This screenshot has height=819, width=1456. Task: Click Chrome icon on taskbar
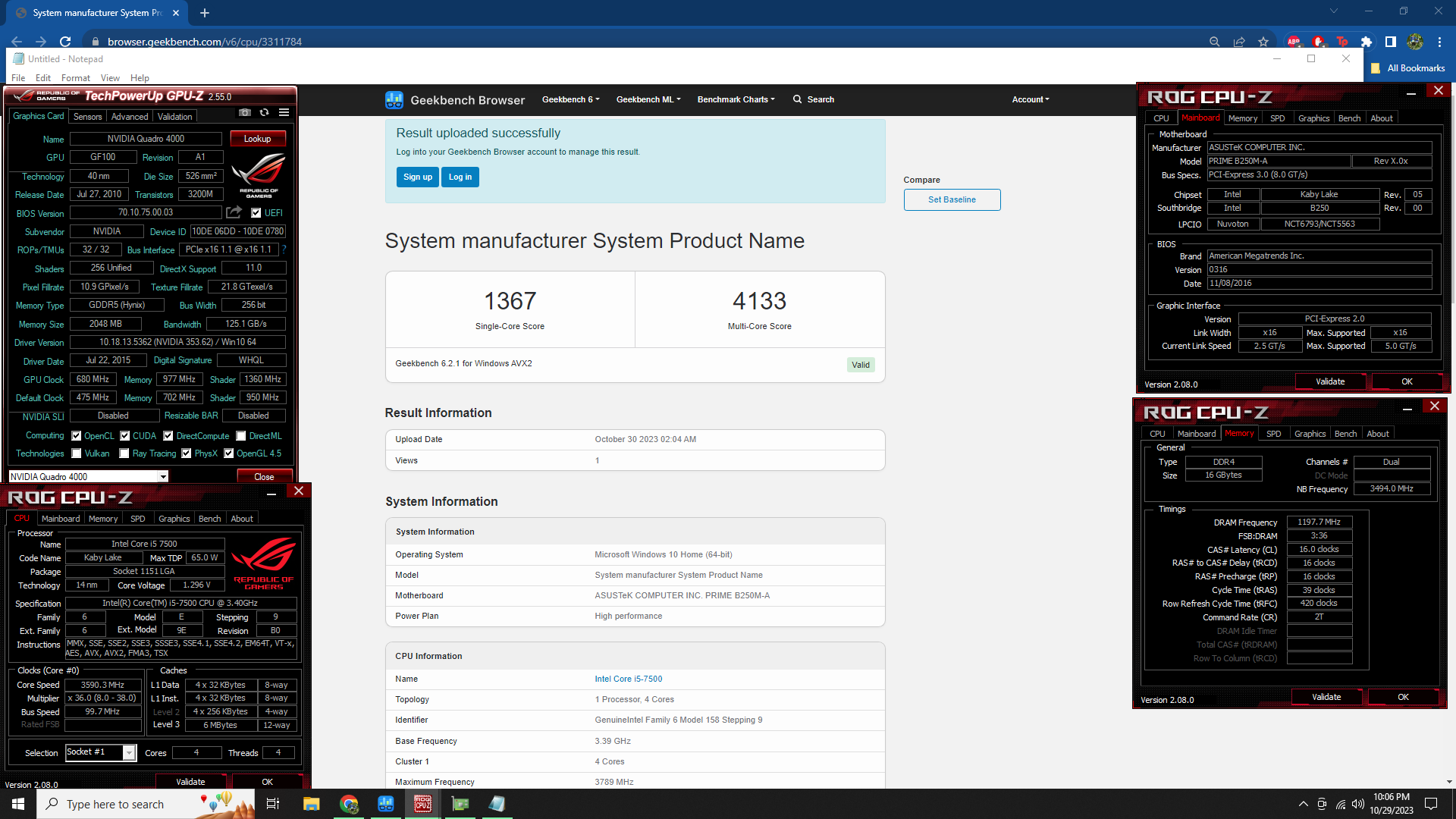coord(349,804)
